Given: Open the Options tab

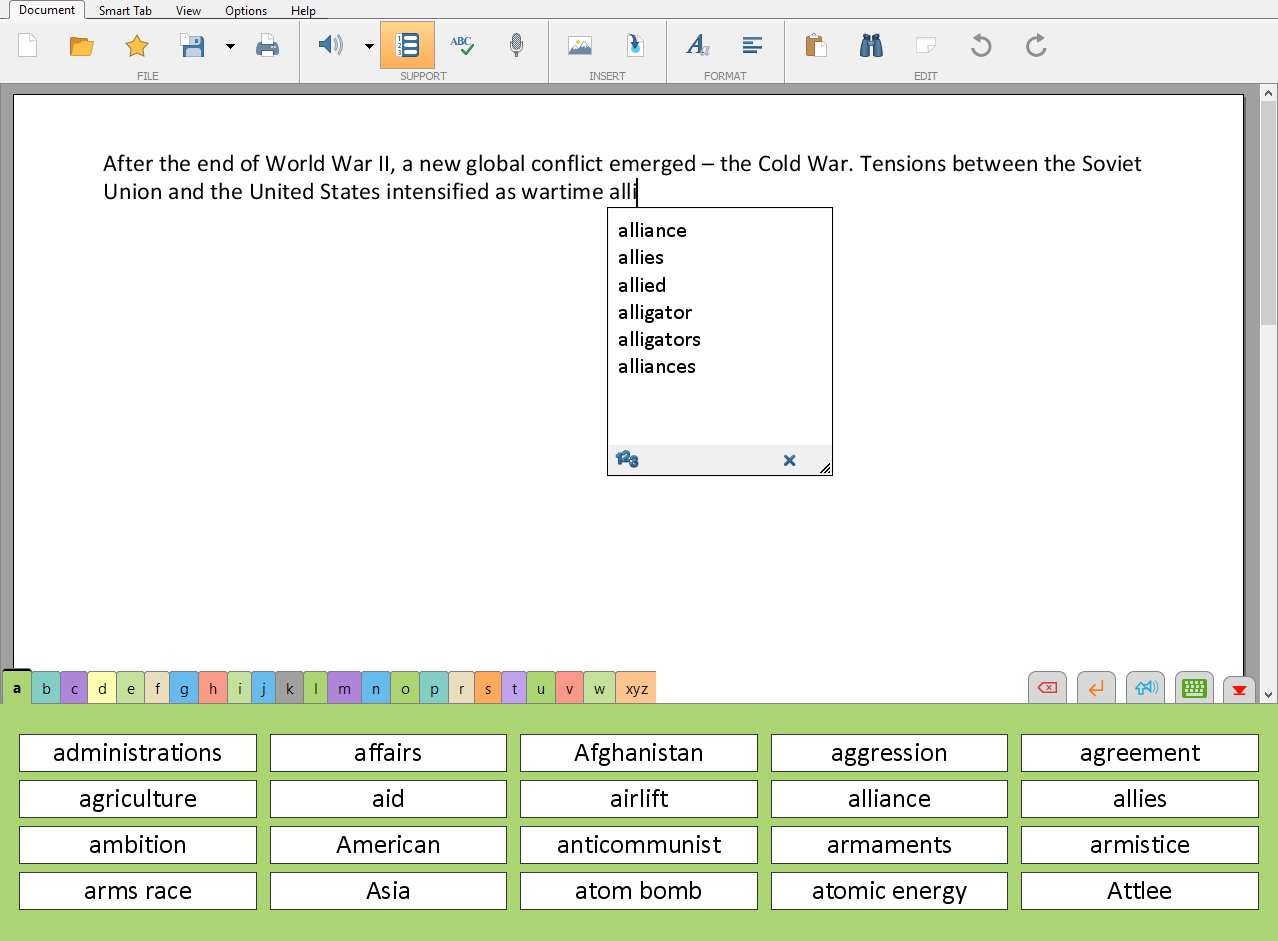Looking at the screenshot, I should tap(246, 11).
